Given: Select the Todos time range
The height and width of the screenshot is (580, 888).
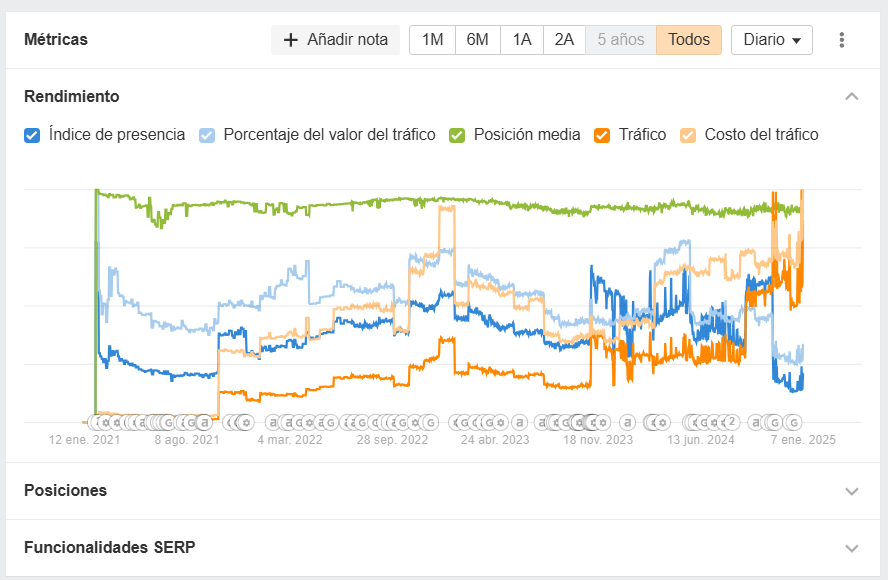Looking at the screenshot, I should 689,40.
